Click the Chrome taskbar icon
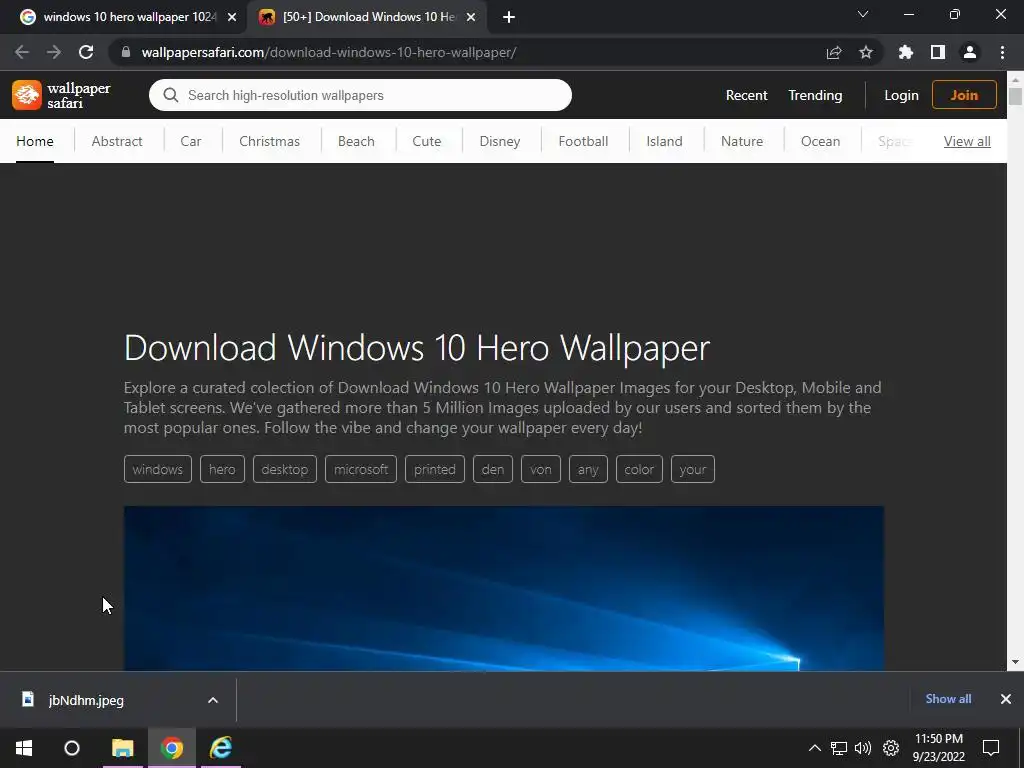The height and width of the screenshot is (768, 1024). (172, 748)
